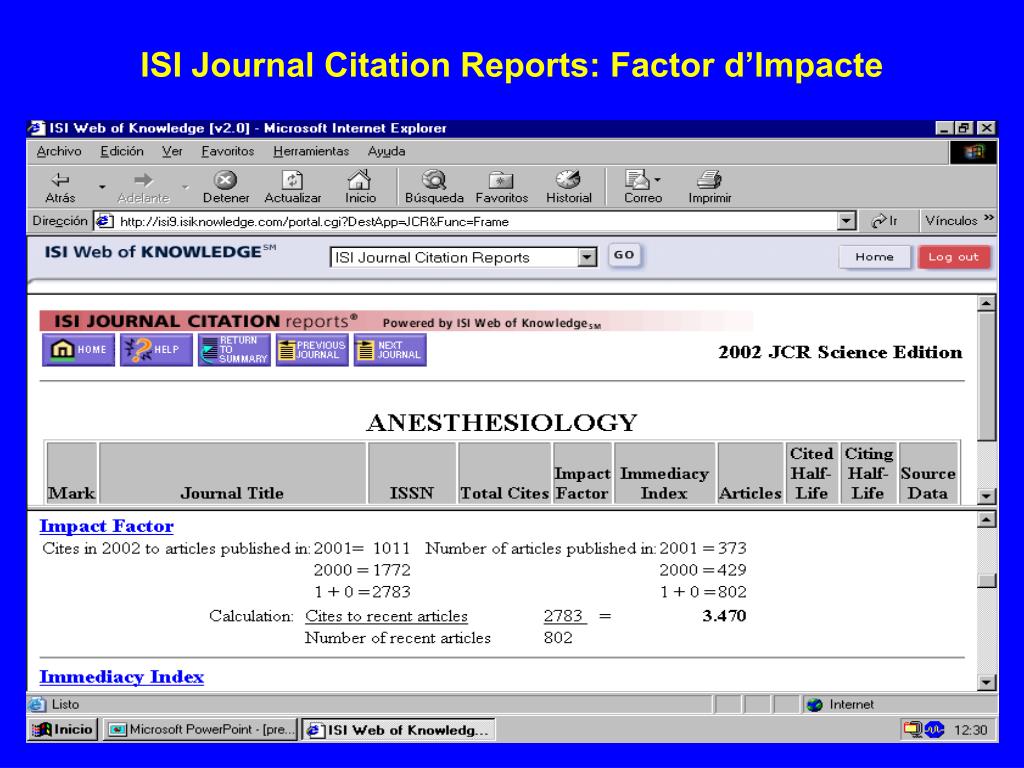1024x768 pixels.
Task: Expand the Adelante history dropdown arrow
Action: (x=185, y=187)
